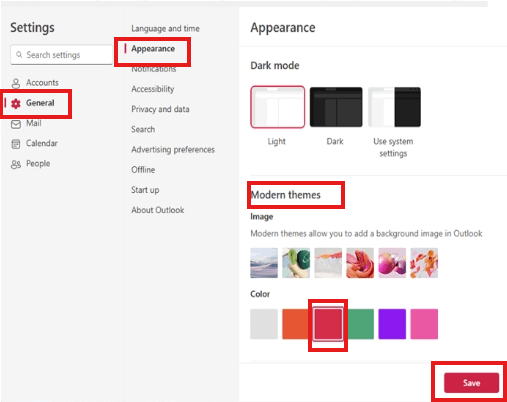This screenshot has height=402, width=507.
Task: Click the Appearance page title
Action: [283, 28]
